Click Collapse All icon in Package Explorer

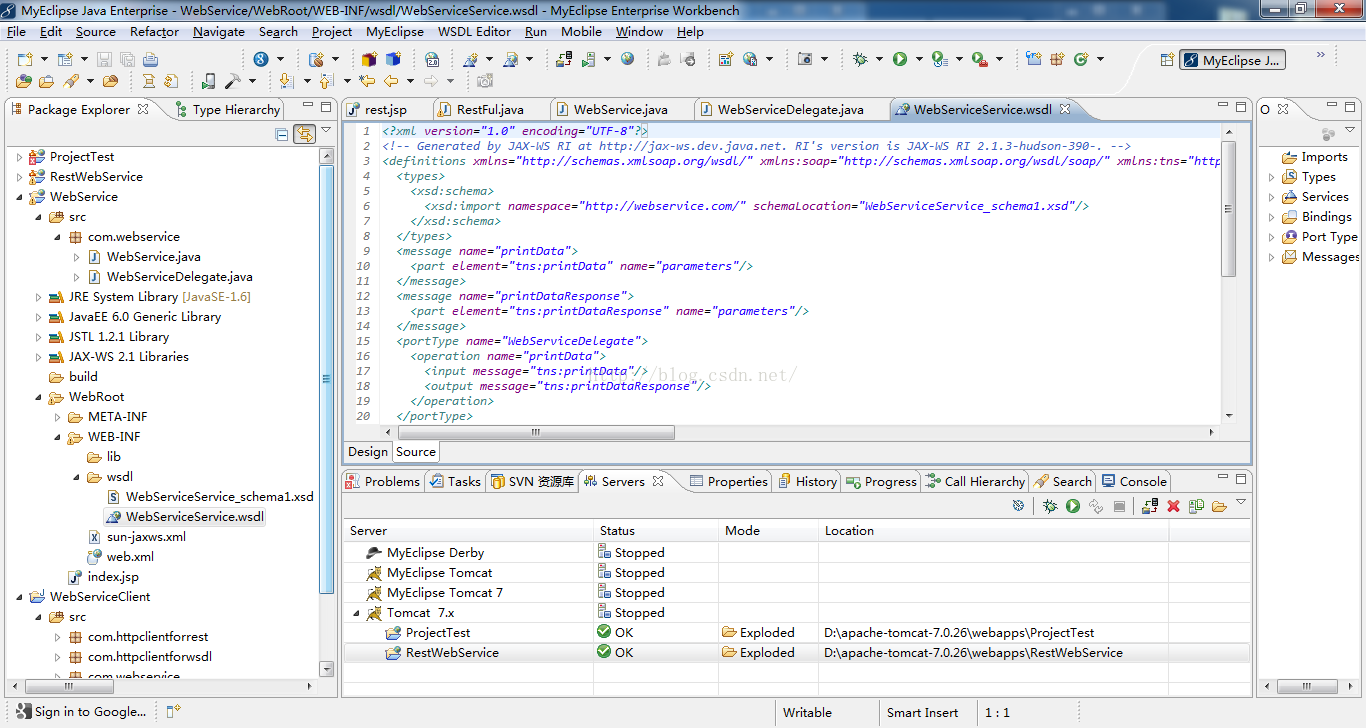coord(282,134)
